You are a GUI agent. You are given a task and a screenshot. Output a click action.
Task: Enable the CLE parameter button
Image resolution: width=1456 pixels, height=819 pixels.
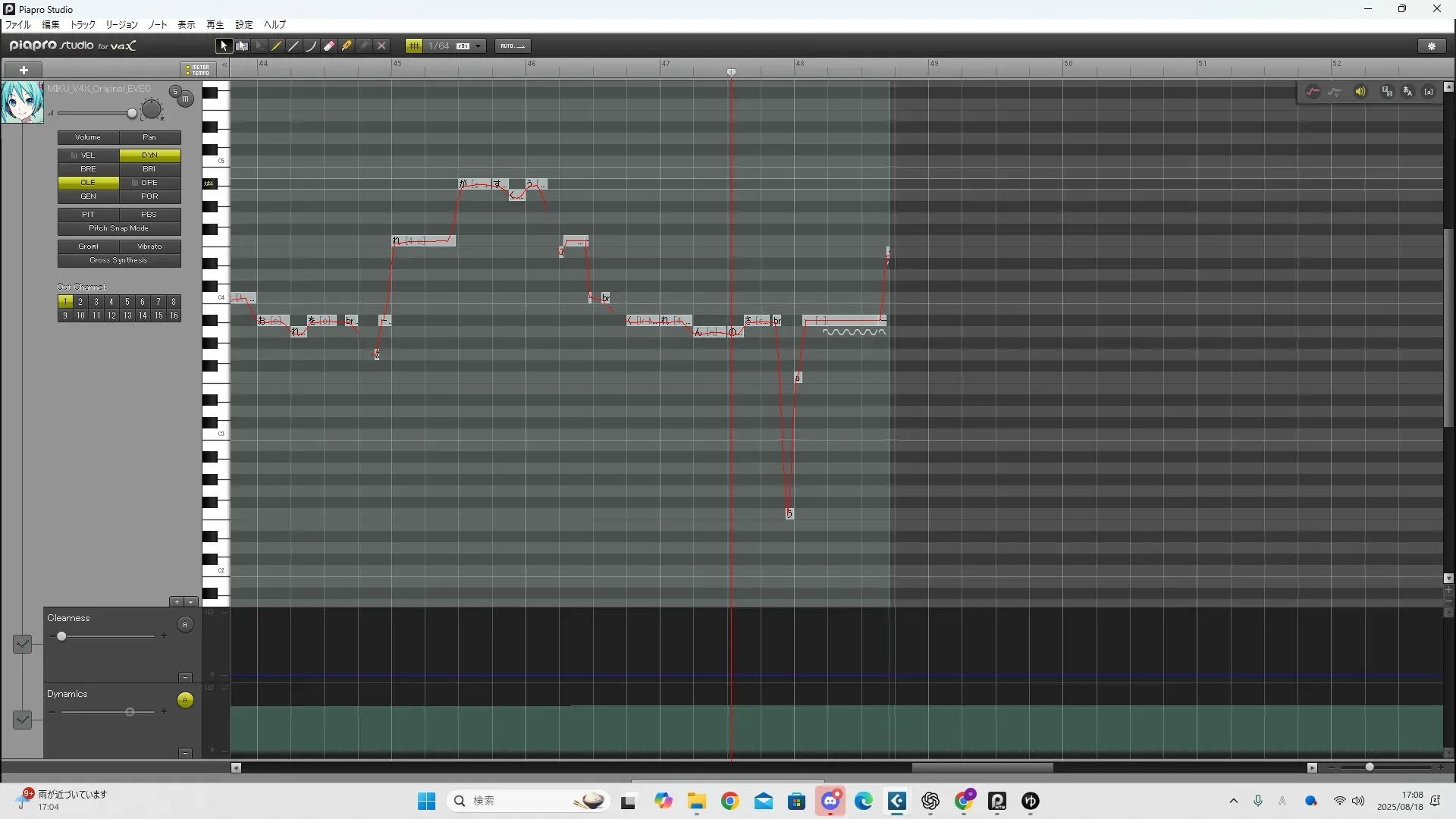coord(88,183)
